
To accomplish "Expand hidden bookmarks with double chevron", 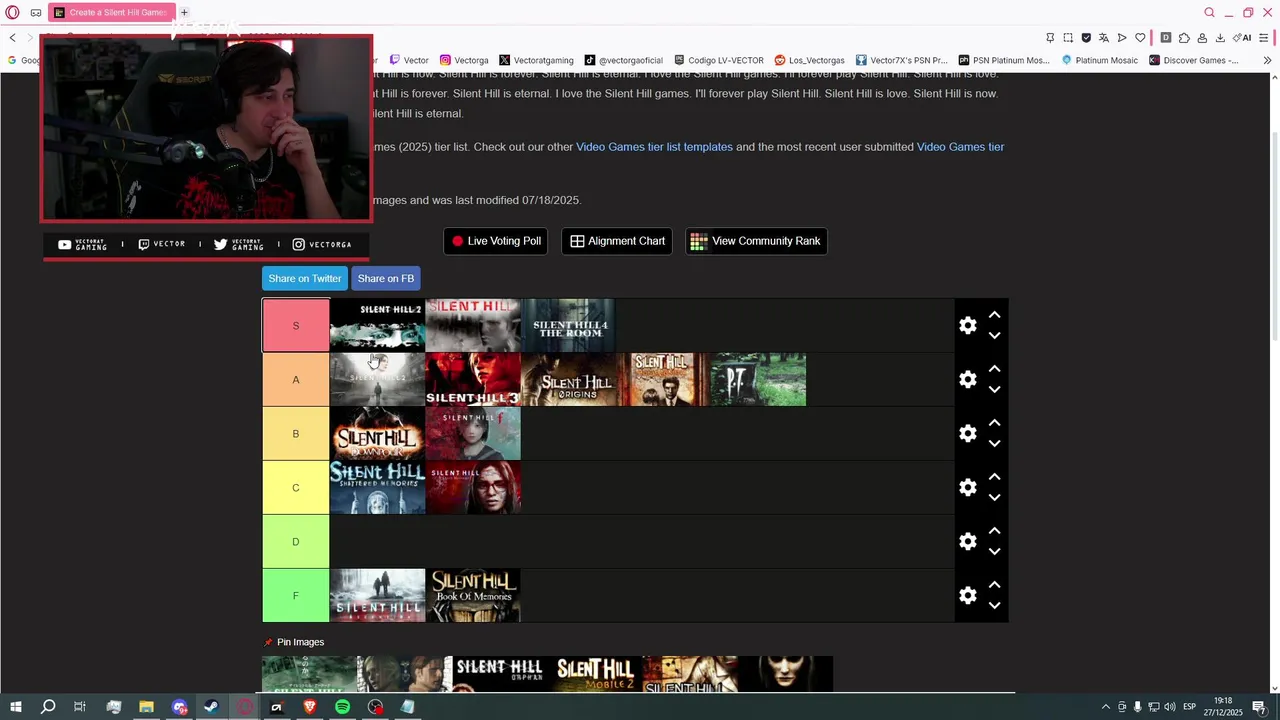I will (x=1266, y=60).
